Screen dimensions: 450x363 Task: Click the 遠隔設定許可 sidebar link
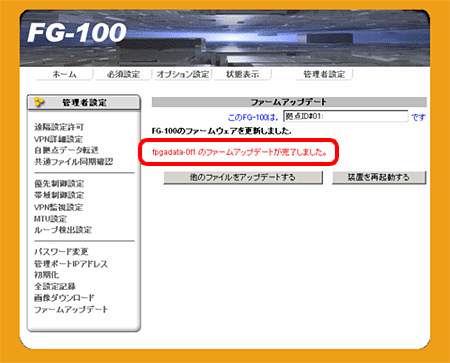click(59, 127)
